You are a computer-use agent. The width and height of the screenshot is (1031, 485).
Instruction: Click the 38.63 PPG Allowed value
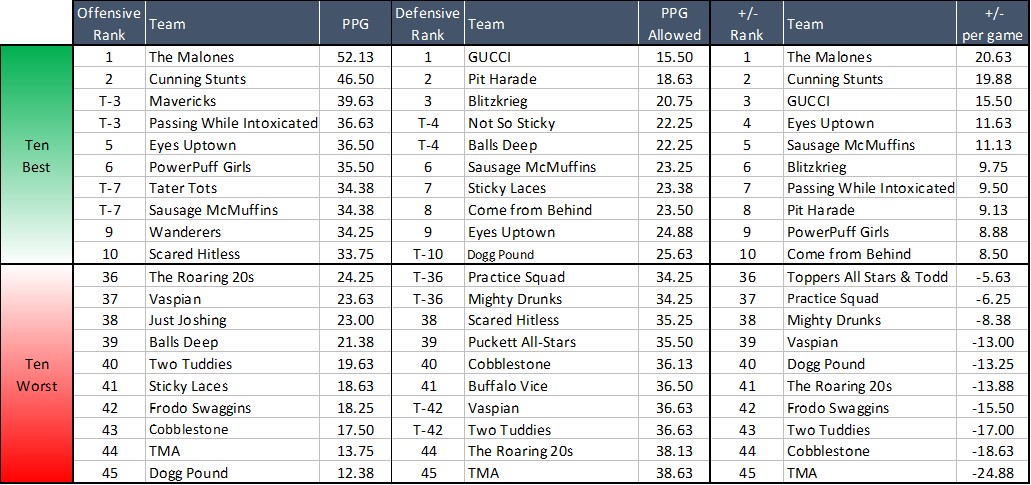[x=675, y=473]
